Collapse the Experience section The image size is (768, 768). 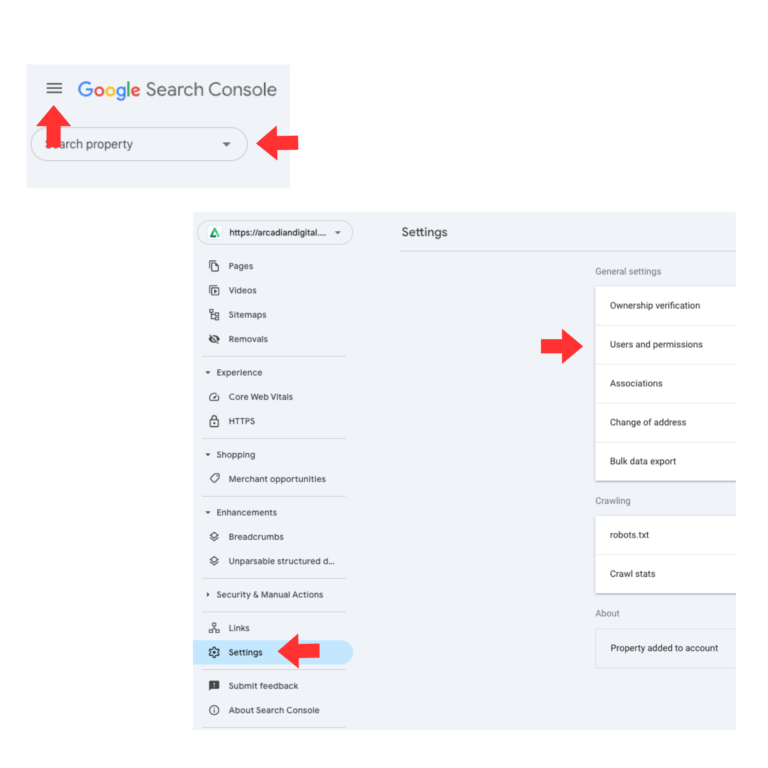coord(208,373)
